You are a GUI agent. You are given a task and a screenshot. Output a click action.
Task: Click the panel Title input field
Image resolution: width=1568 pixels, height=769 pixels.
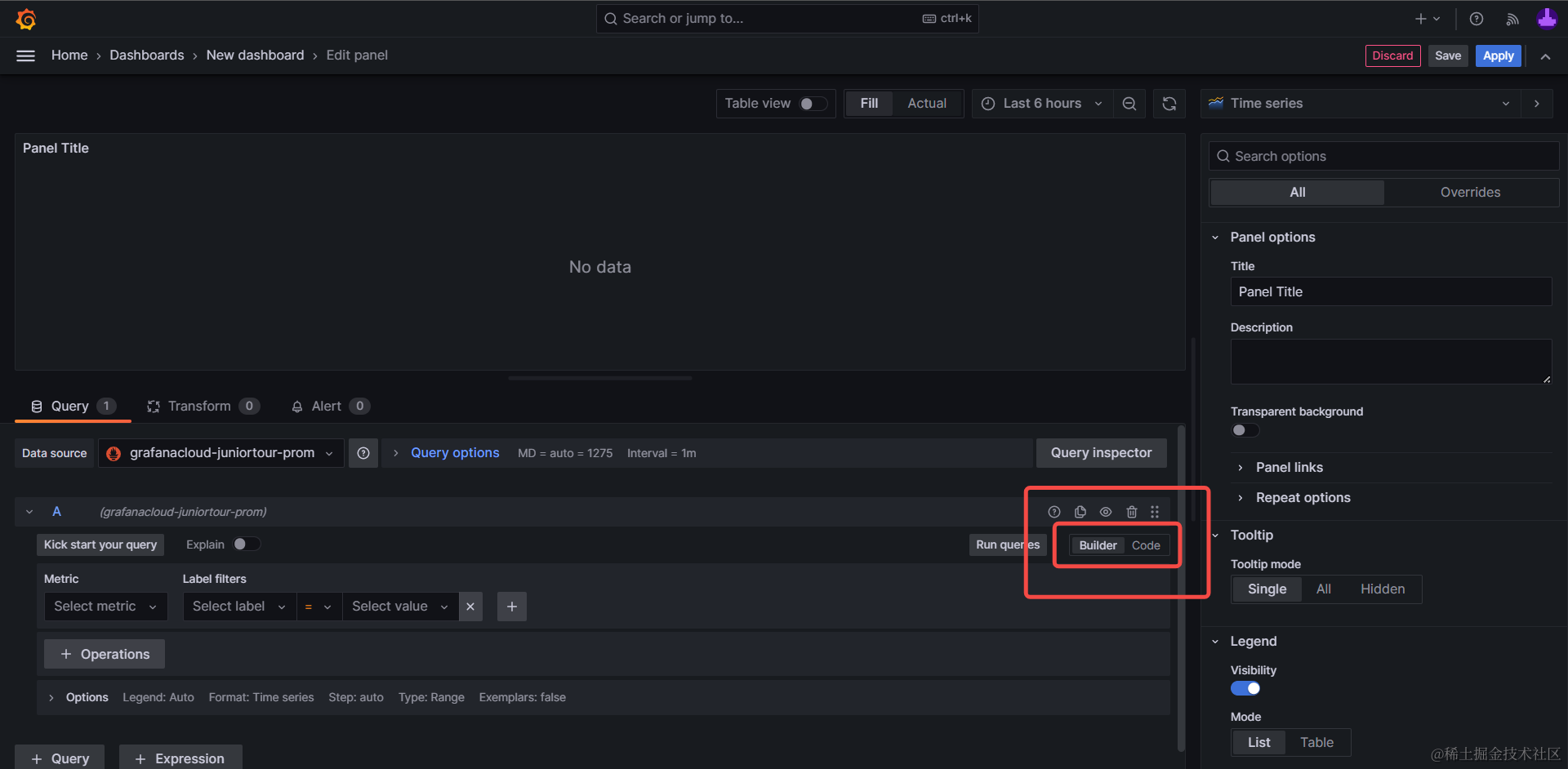coord(1390,292)
